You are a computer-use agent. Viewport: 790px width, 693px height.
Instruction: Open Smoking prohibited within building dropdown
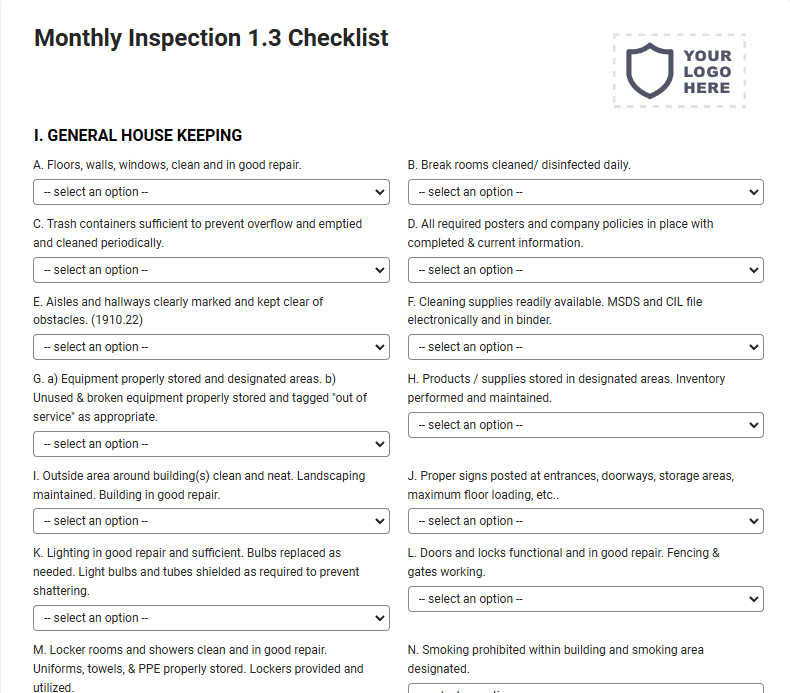coord(585,688)
